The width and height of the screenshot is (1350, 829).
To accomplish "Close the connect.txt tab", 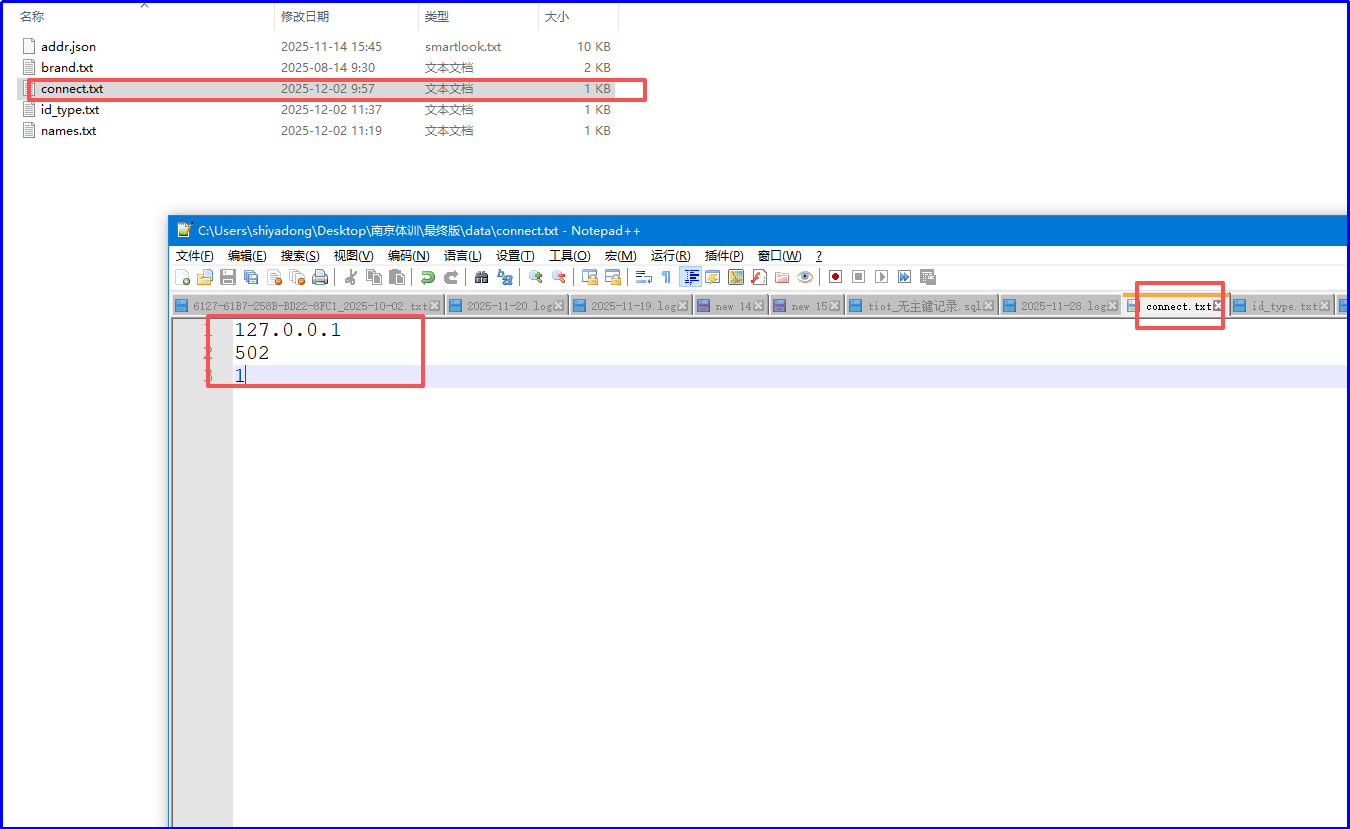I will pos(1218,306).
